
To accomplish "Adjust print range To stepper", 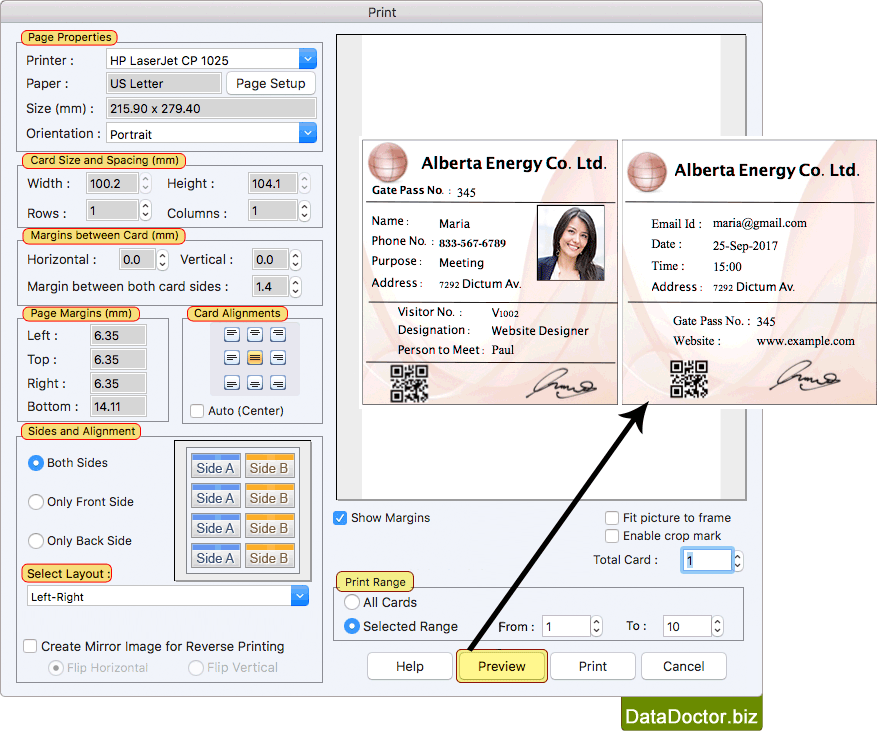I will tap(717, 626).
